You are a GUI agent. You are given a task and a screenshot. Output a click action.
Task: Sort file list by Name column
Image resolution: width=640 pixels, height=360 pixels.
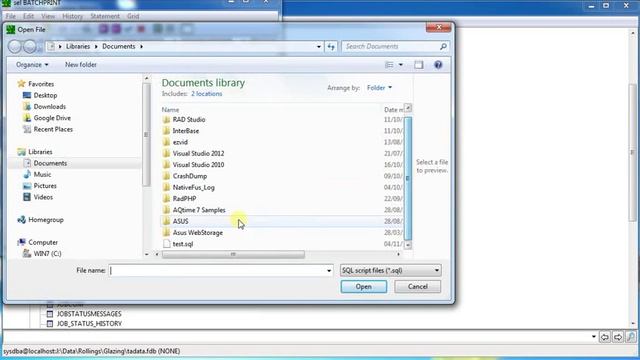pyautogui.click(x=170, y=110)
